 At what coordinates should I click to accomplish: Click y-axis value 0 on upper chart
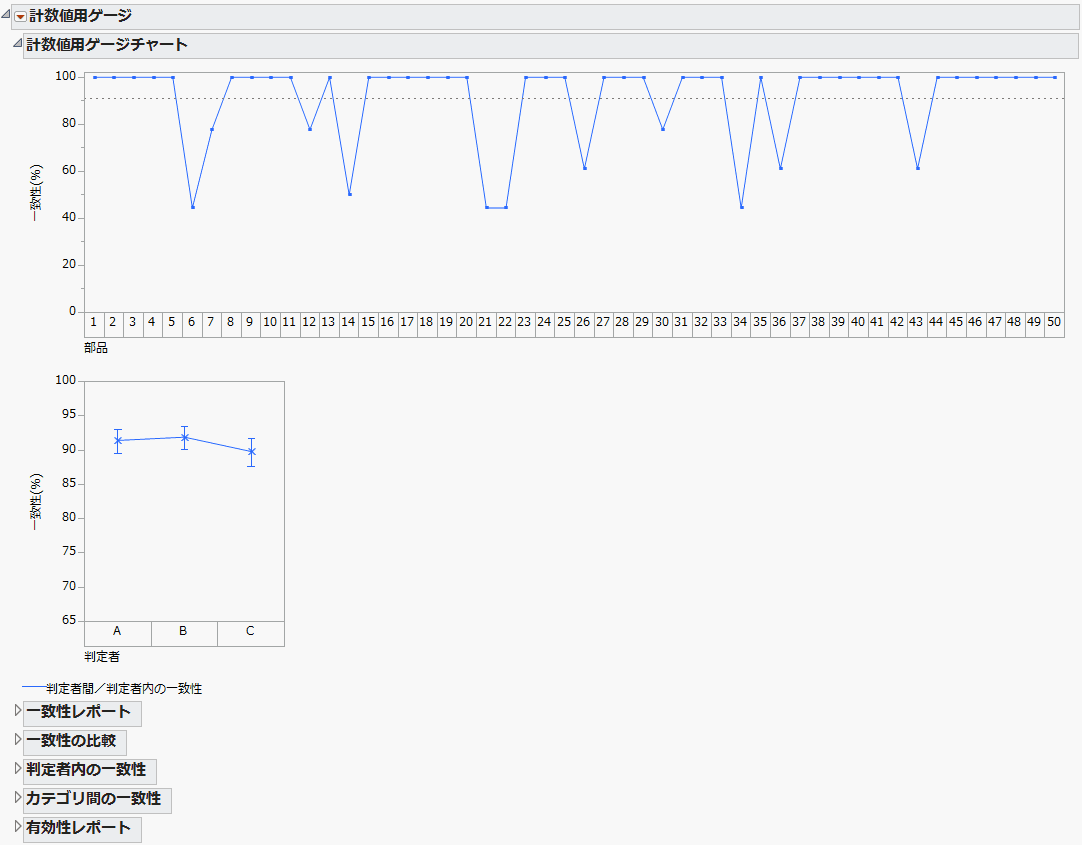point(72,311)
